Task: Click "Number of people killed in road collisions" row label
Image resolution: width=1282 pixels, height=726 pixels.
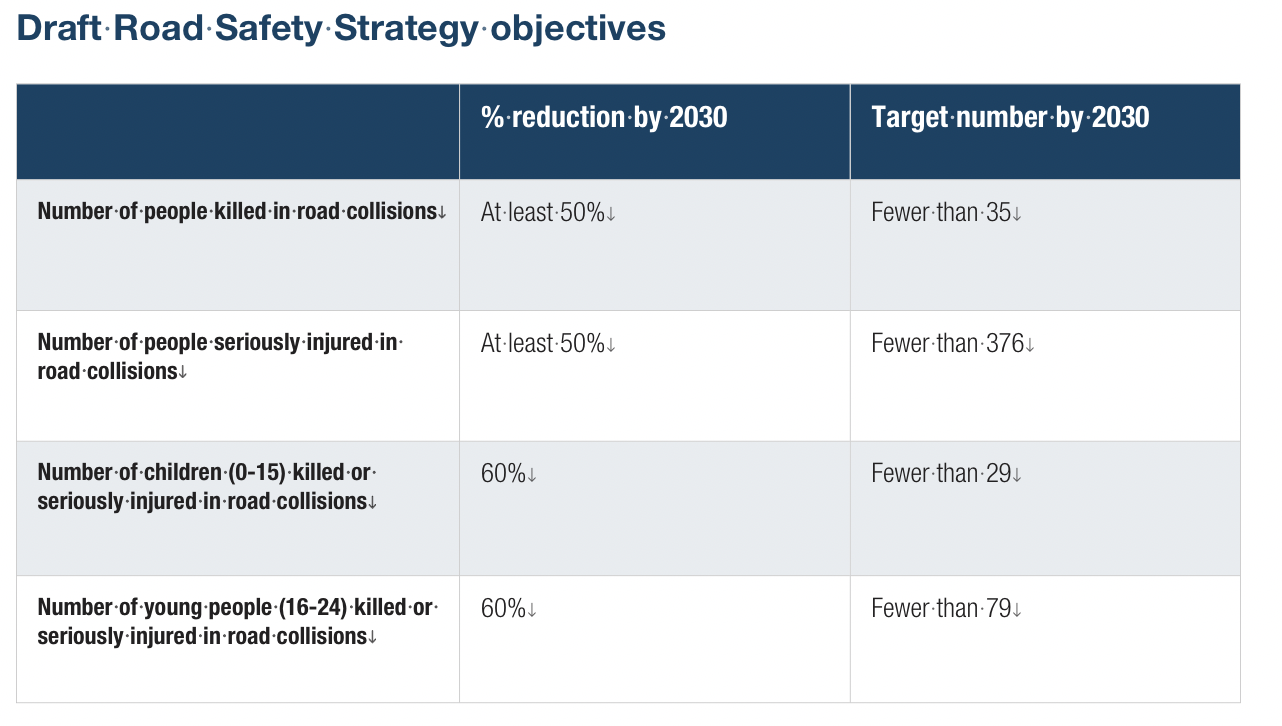Action: pyautogui.click(x=241, y=212)
